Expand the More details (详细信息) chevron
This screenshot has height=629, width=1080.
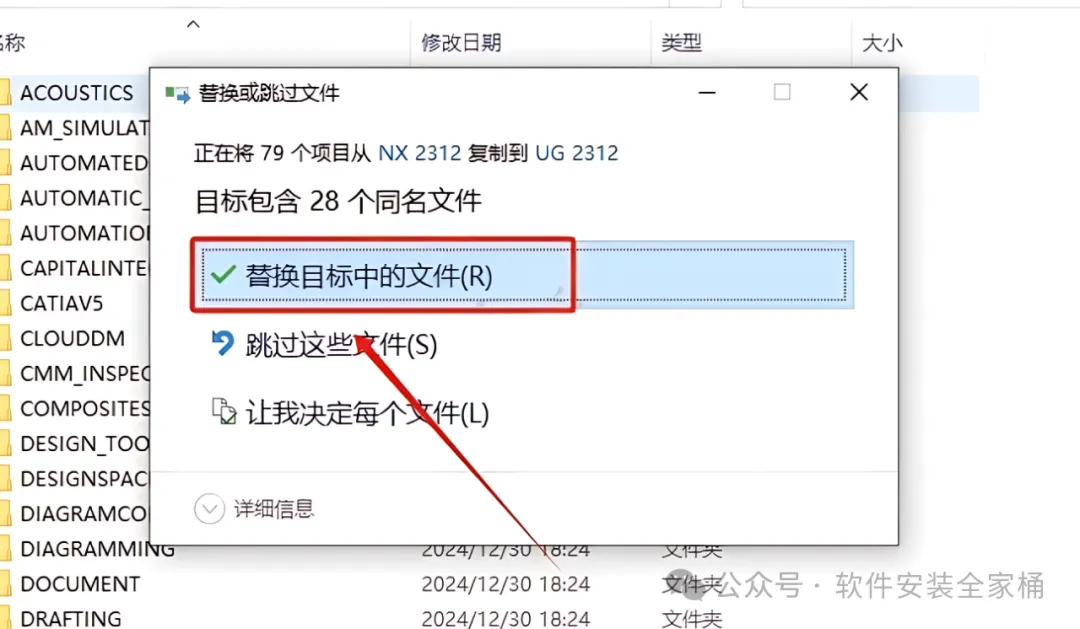coord(209,509)
